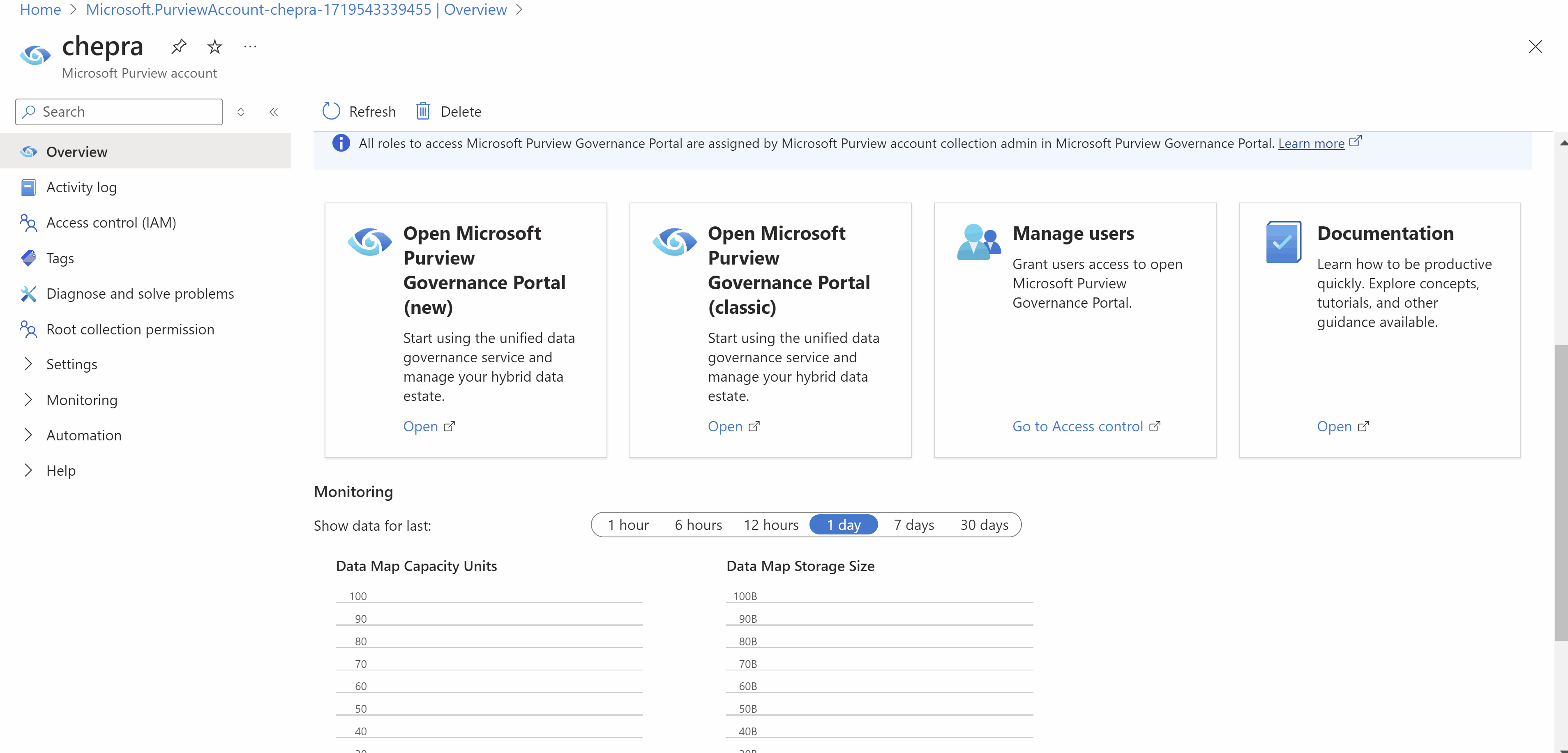
Task: Click the external link icon after Learn more
Action: tap(1356, 141)
